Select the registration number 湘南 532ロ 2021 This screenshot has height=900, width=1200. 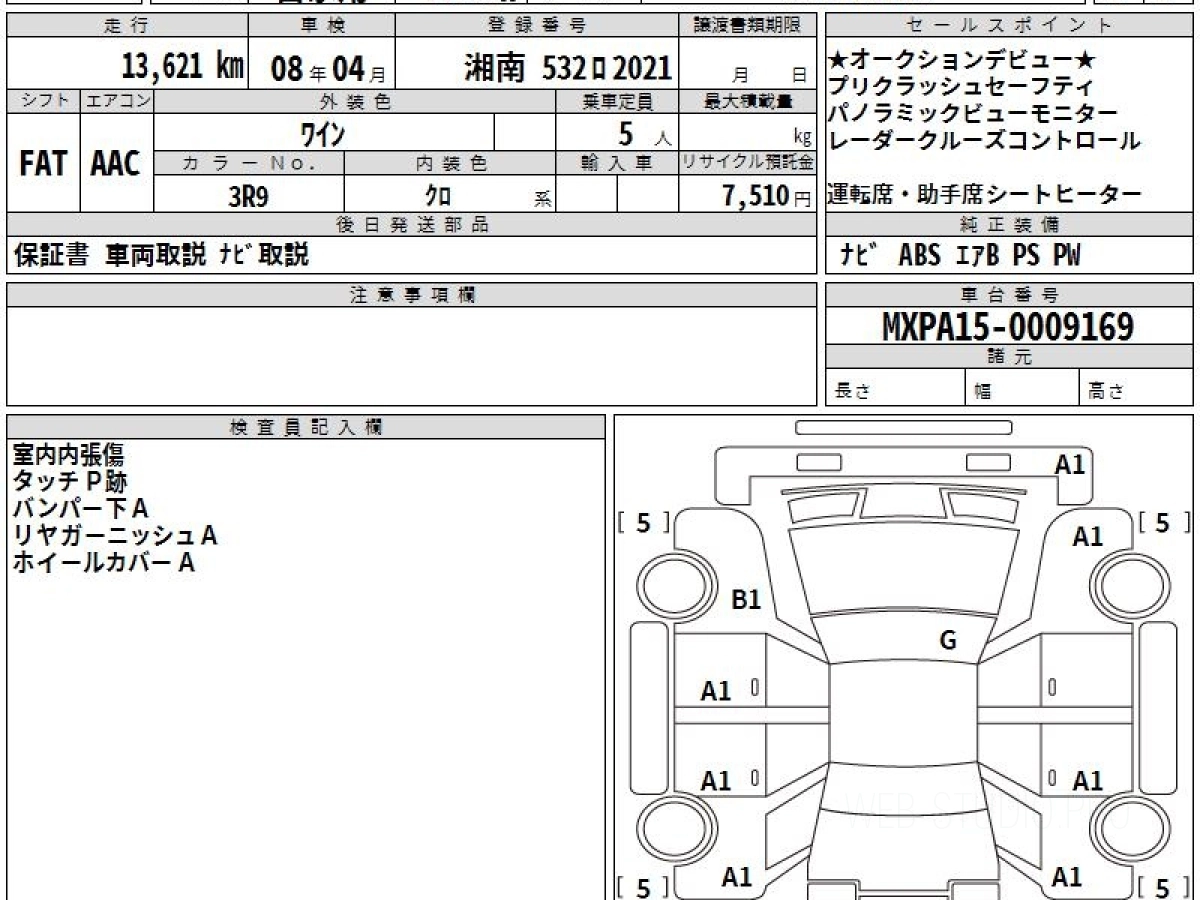click(567, 68)
